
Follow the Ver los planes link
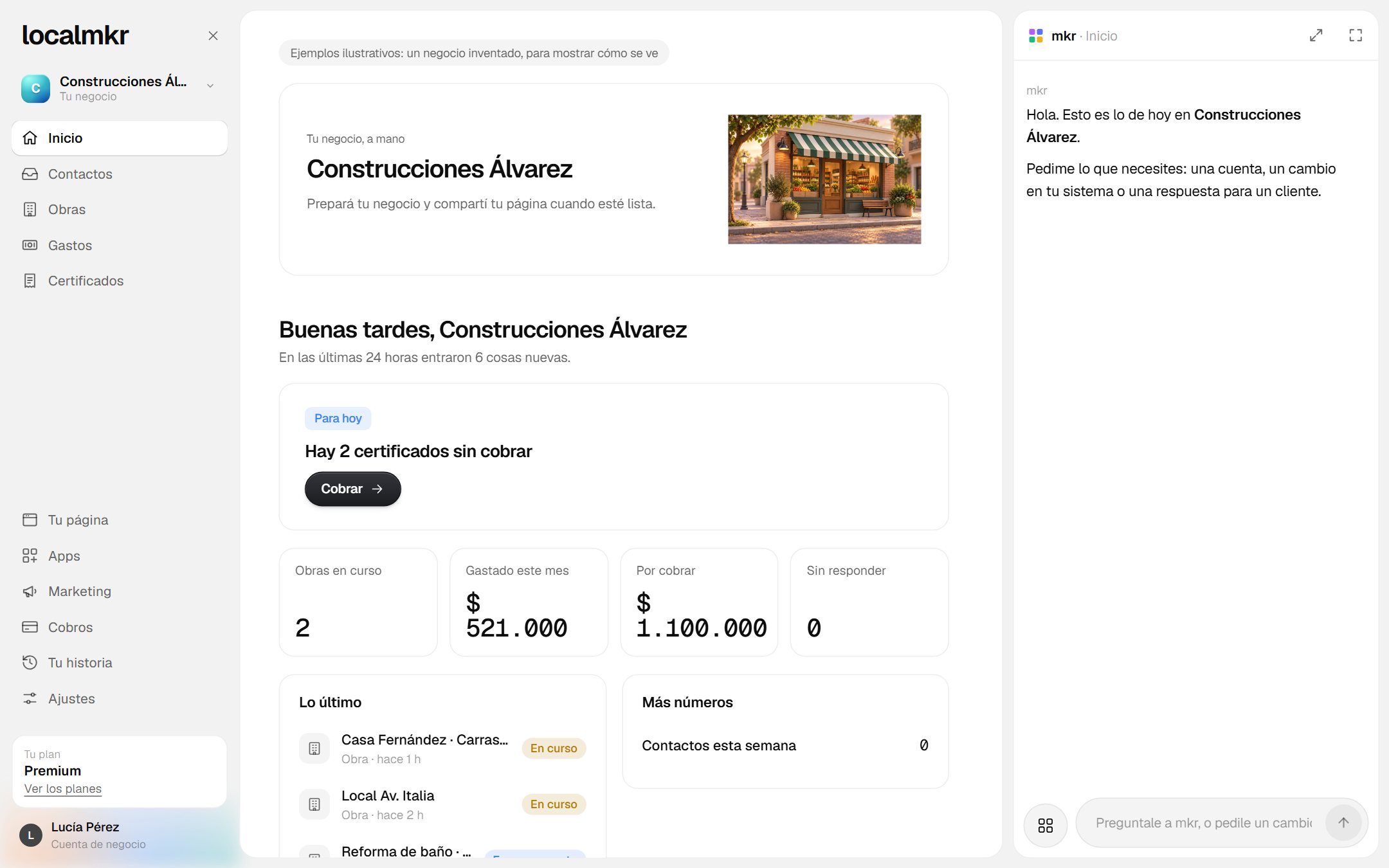(63, 789)
